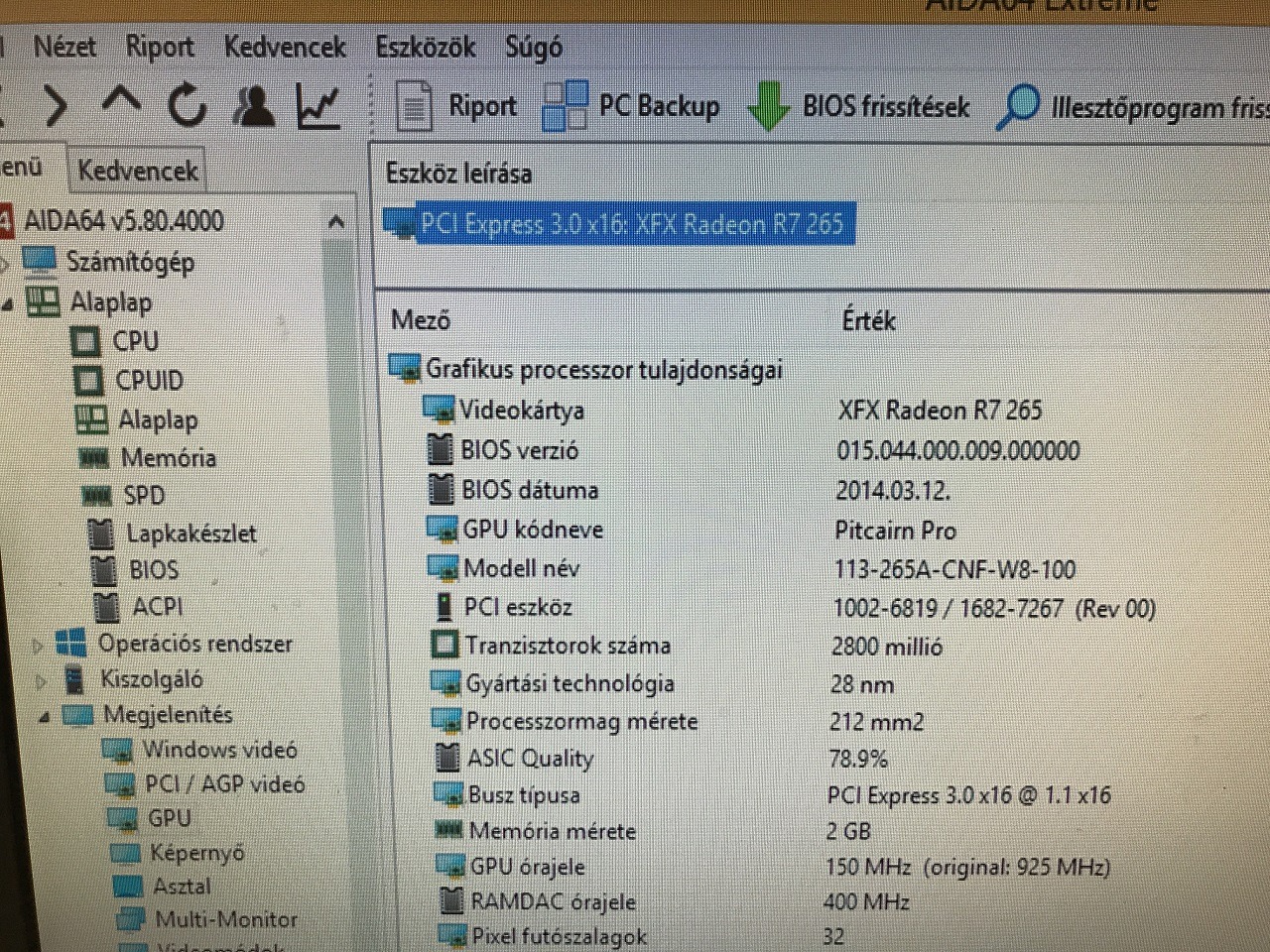
Task: Select PCI / AGP videó item
Action: [225, 784]
